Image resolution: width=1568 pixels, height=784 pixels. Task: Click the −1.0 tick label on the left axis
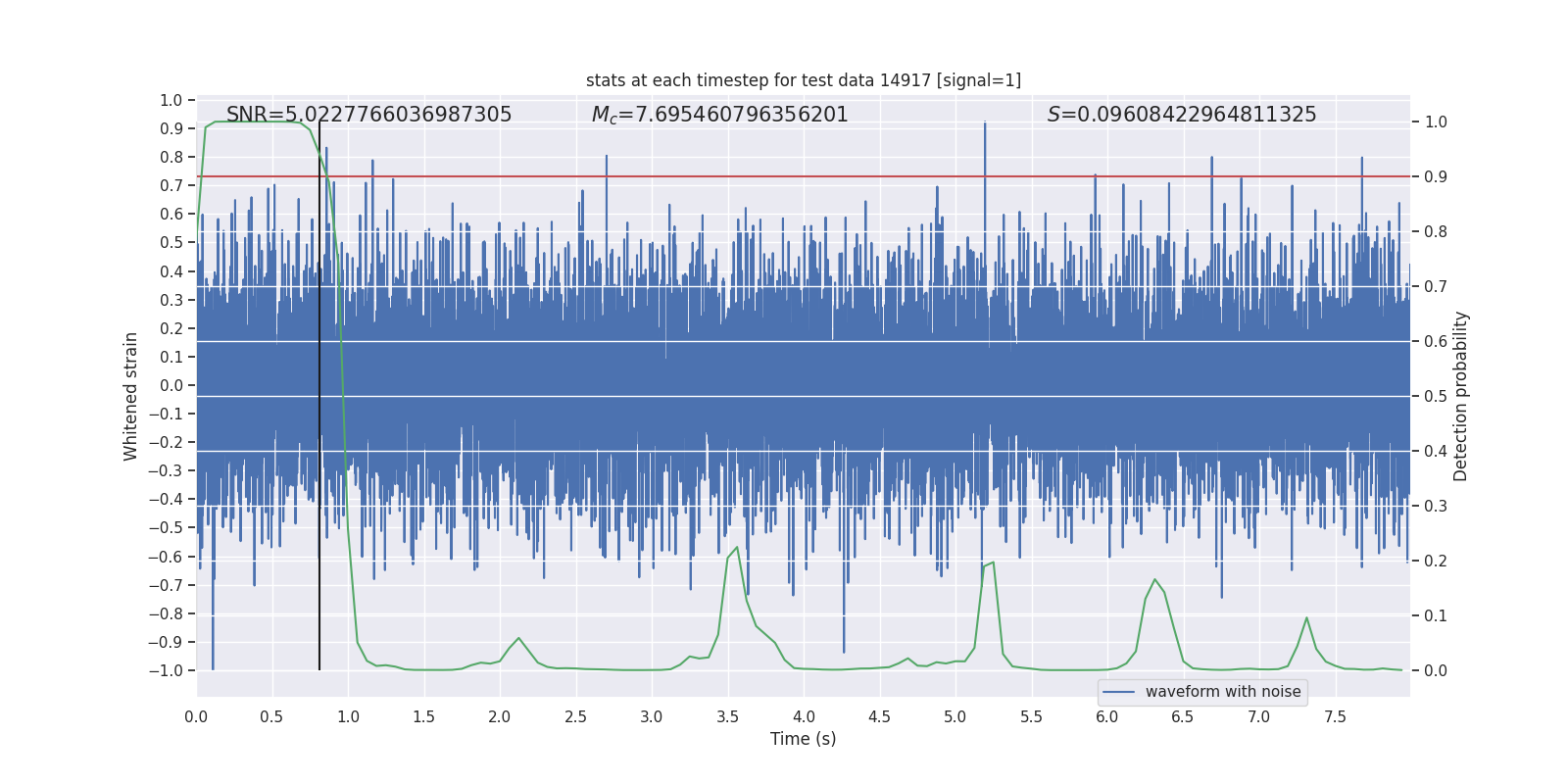coord(167,670)
